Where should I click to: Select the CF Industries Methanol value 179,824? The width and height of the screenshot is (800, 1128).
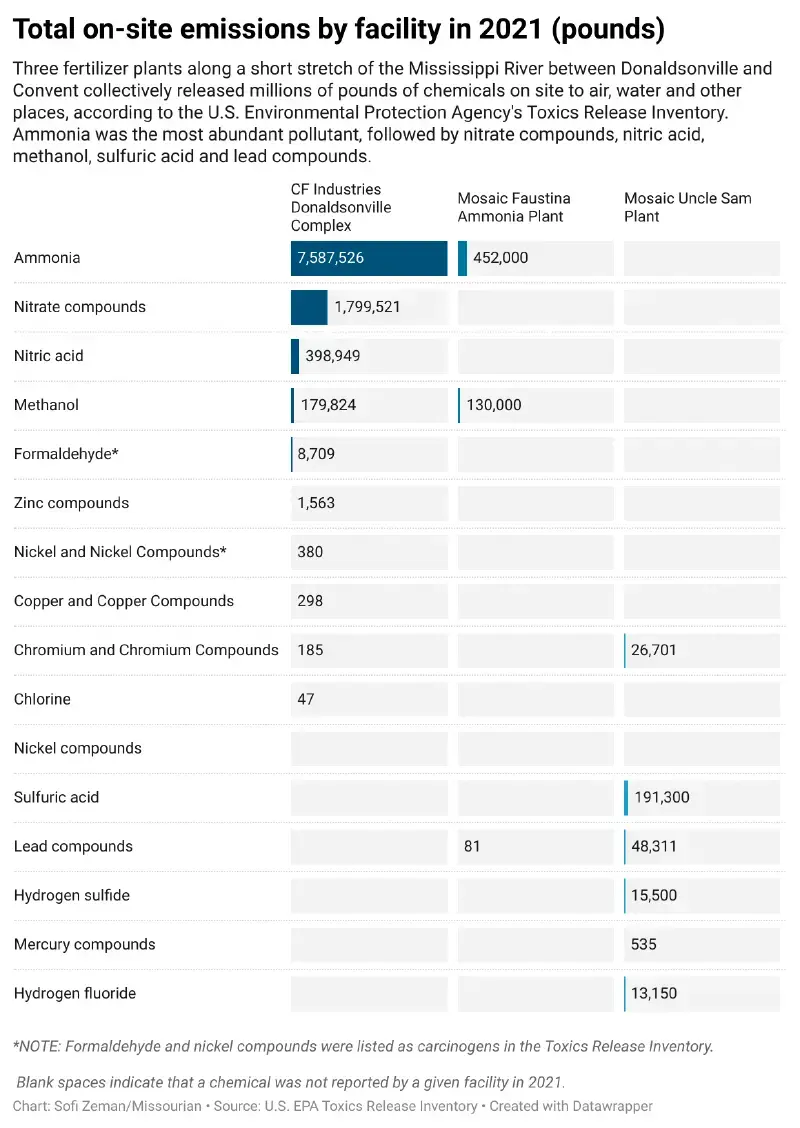(x=329, y=405)
